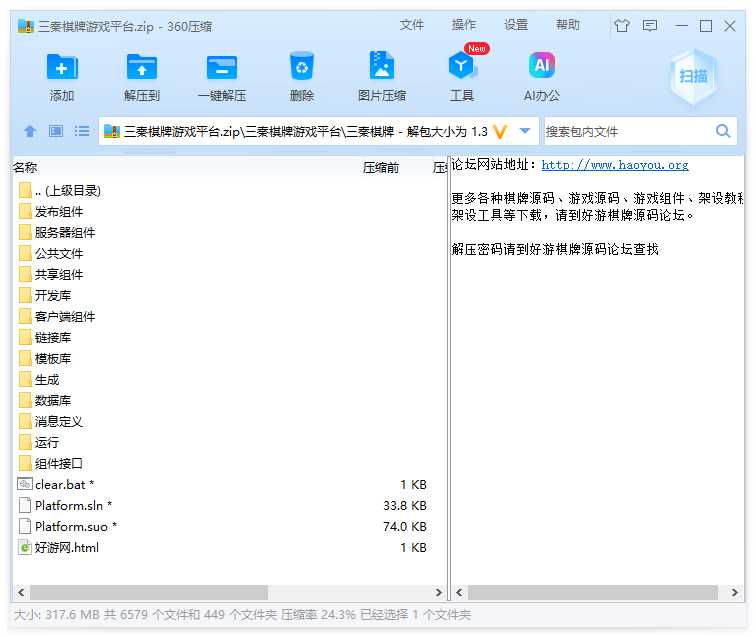Switch to list view layout button

(x=81, y=131)
